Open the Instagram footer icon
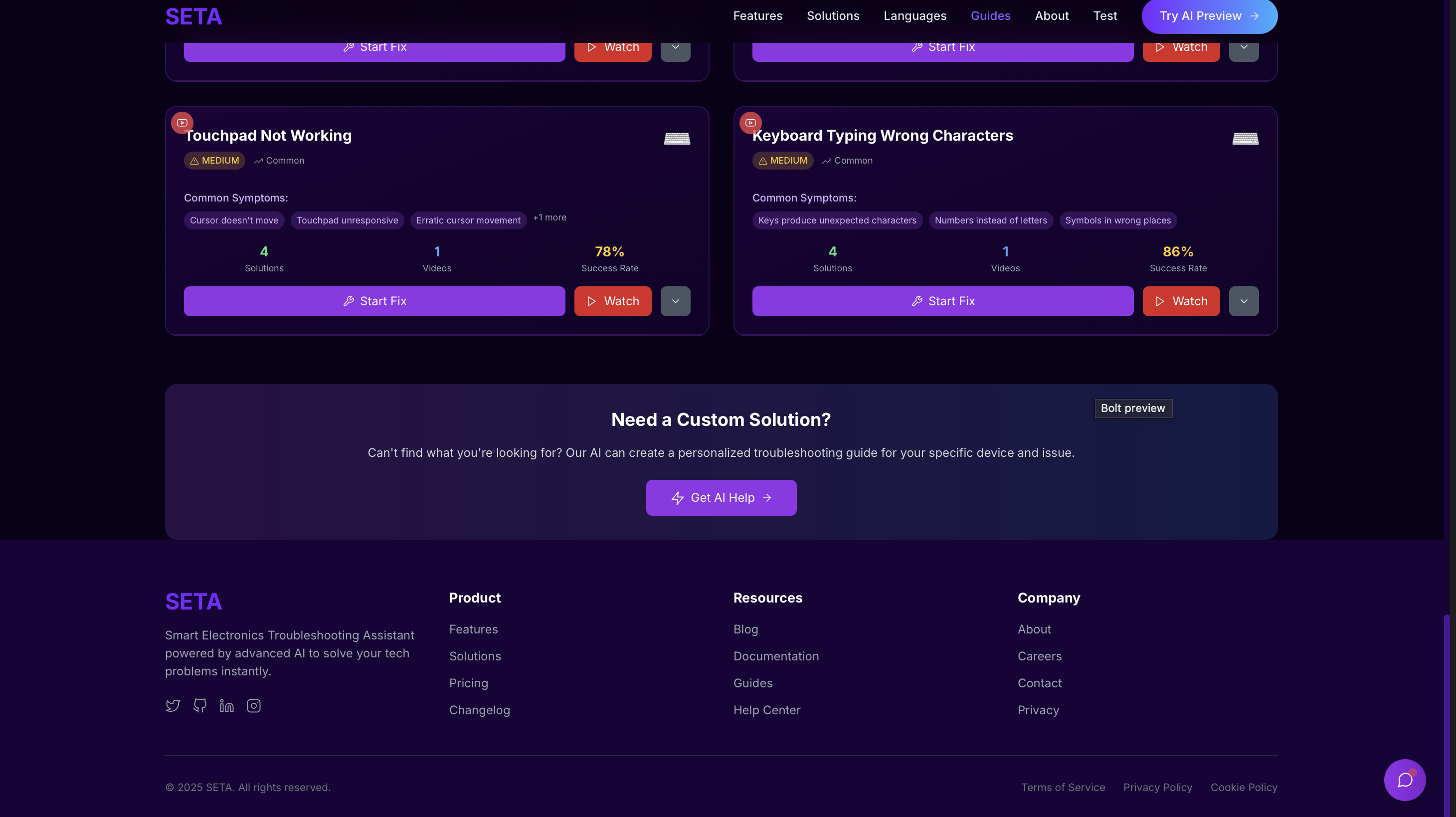 pos(254,706)
